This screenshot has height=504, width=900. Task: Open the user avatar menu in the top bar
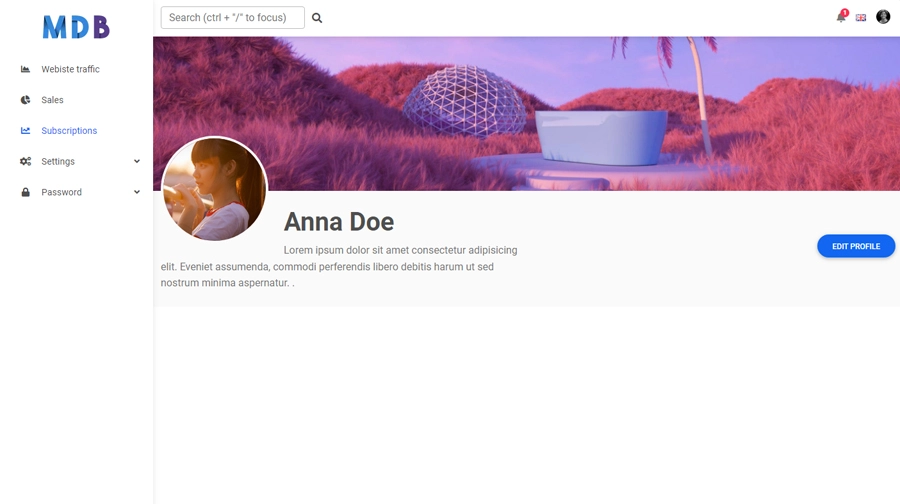(883, 17)
